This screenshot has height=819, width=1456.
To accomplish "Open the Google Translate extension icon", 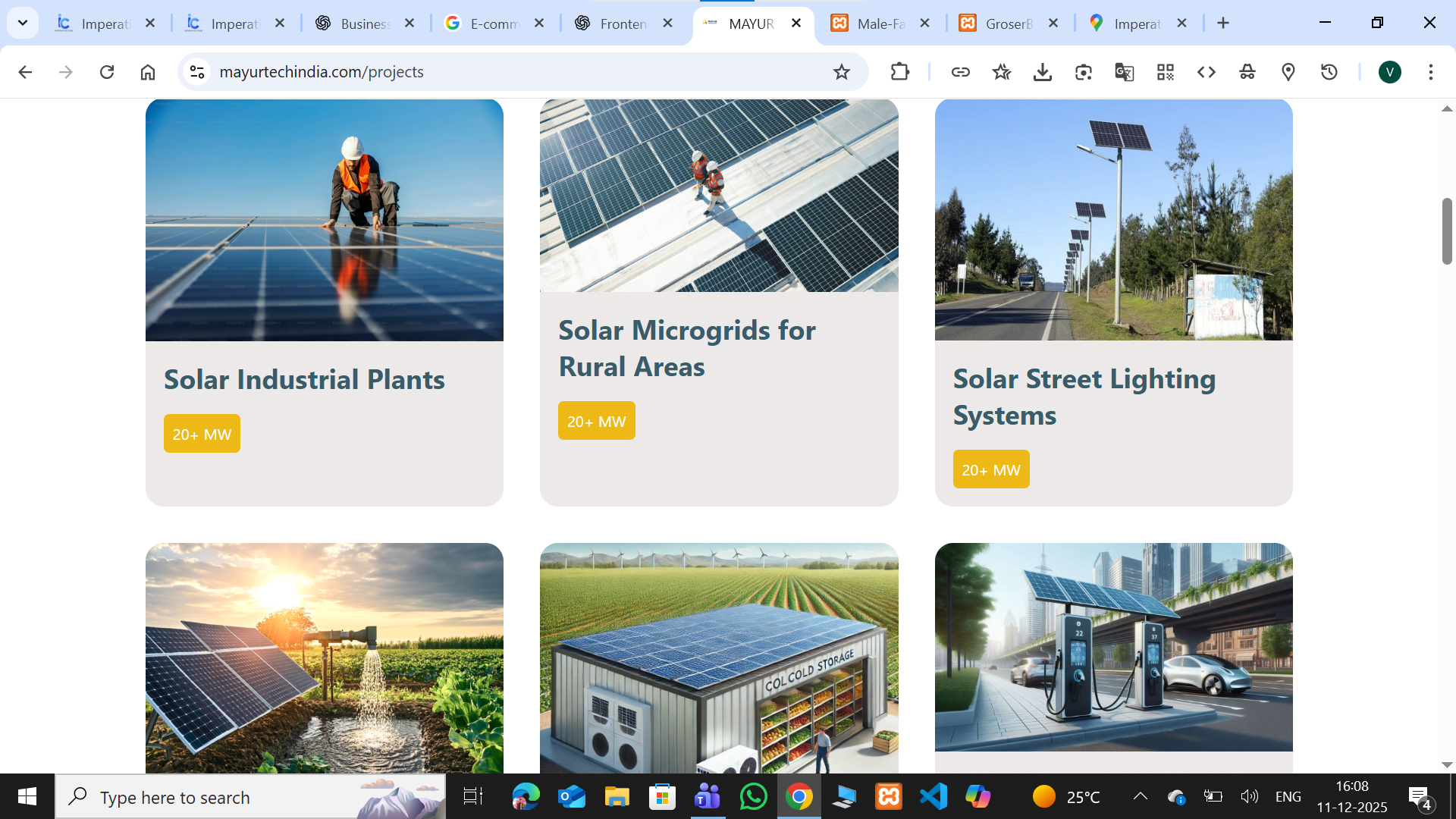I will 1124,72.
